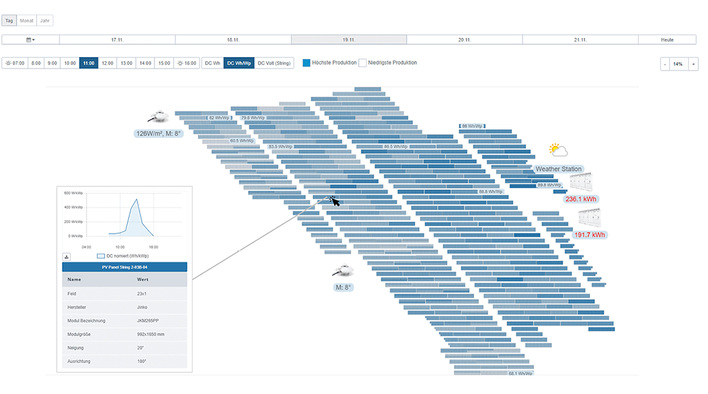708x394 pixels.
Task: Increase zoom with the plus button
Action: pyautogui.click(x=693, y=64)
